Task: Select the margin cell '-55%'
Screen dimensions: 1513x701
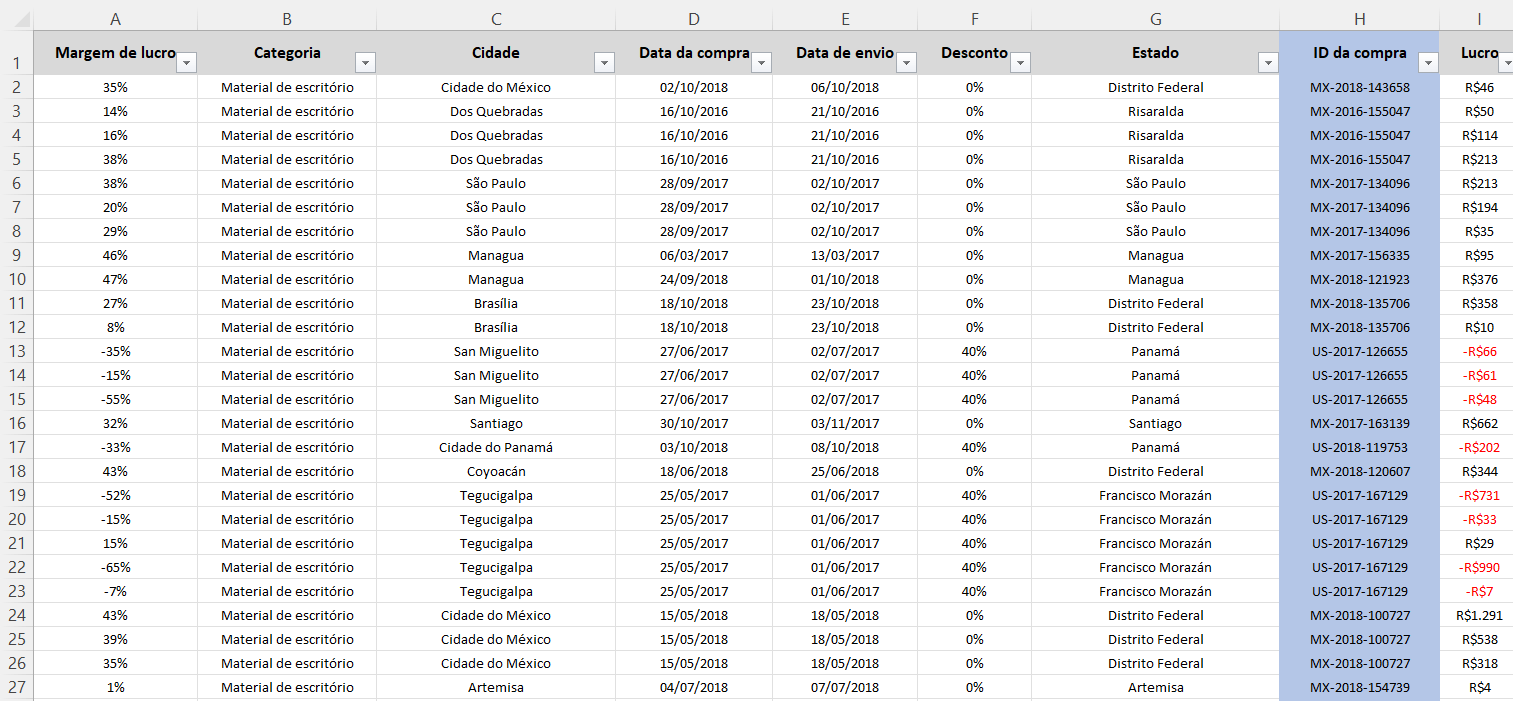Action: (116, 399)
